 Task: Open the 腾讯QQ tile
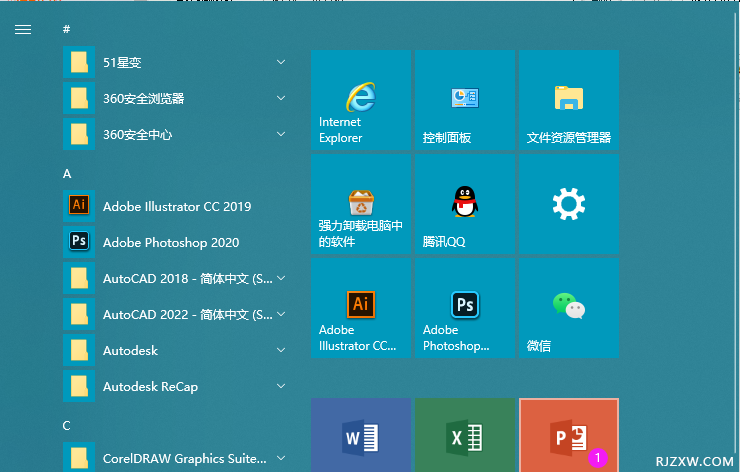point(465,204)
